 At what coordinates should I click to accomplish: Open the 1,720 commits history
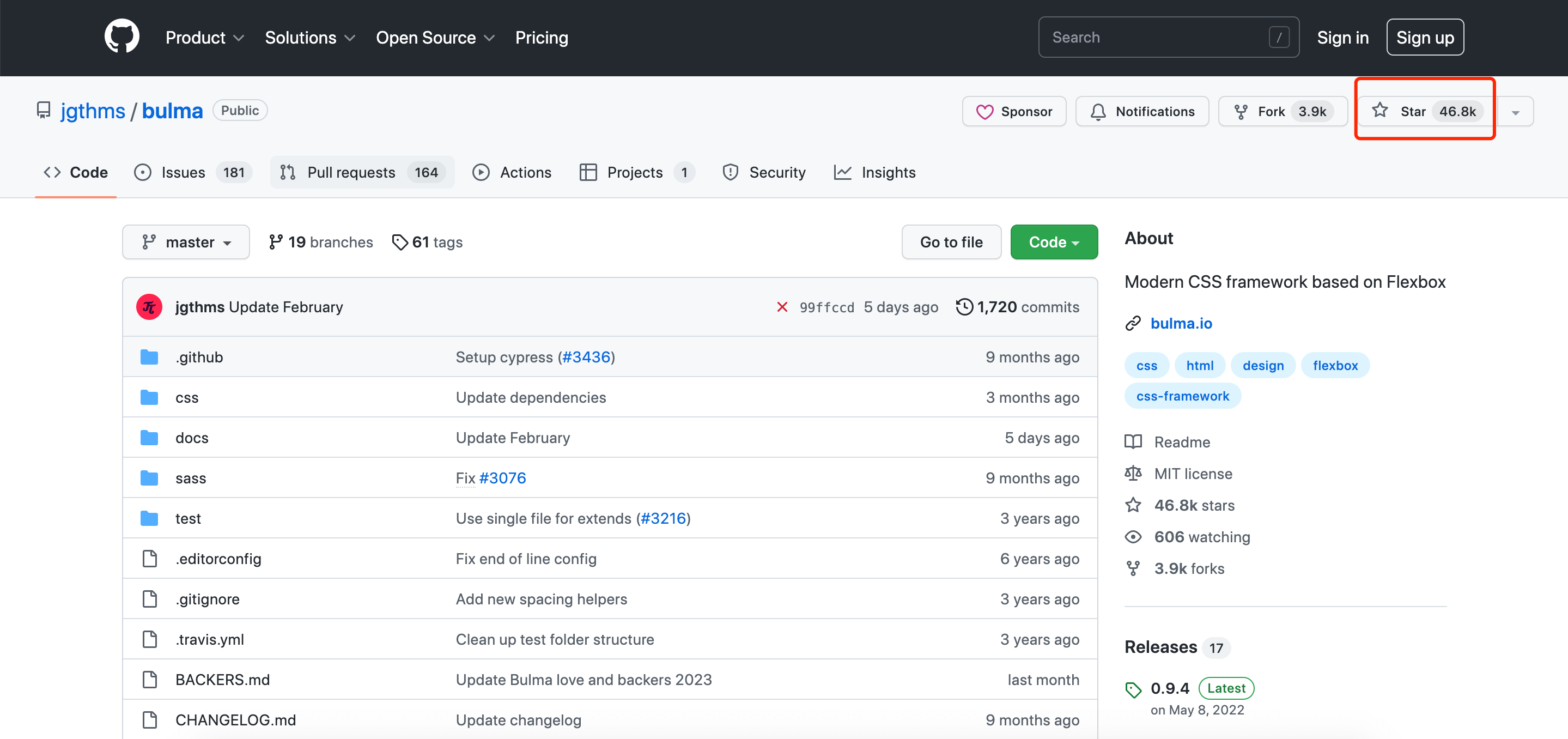tap(1017, 306)
